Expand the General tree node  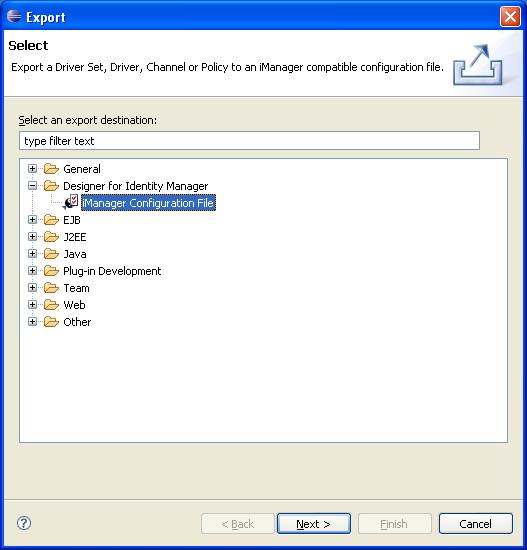click(x=32, y=169)
